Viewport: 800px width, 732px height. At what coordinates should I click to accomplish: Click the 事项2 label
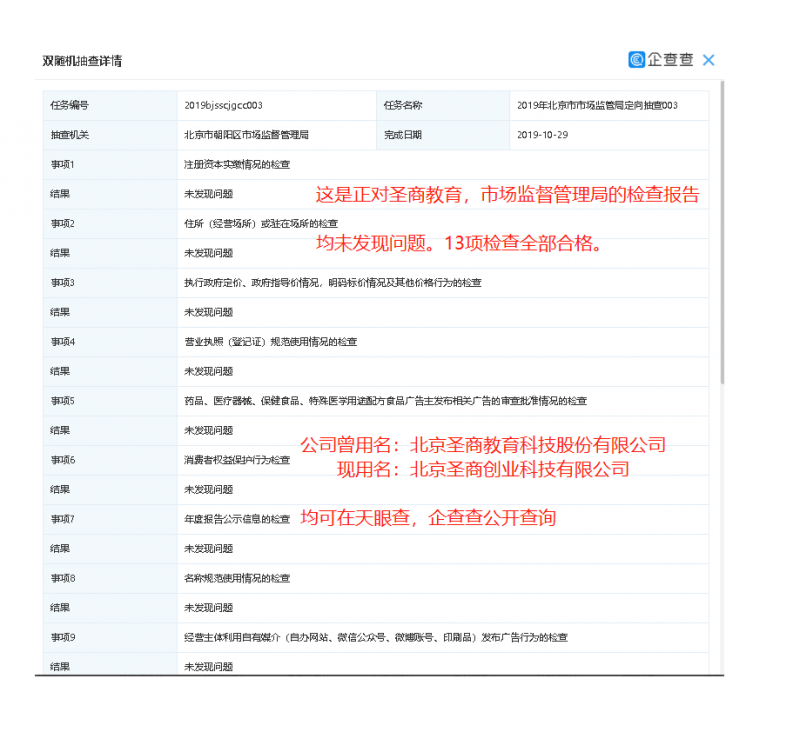tap(62, 224)
